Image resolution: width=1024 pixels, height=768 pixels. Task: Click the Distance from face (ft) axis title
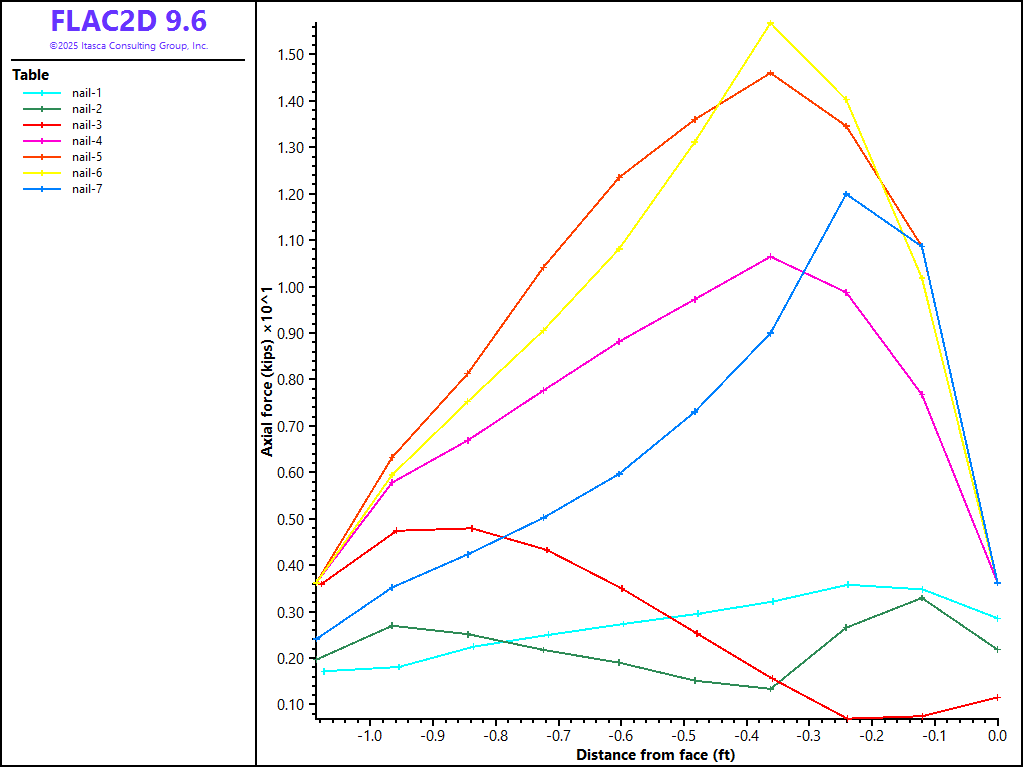(655, 755)
